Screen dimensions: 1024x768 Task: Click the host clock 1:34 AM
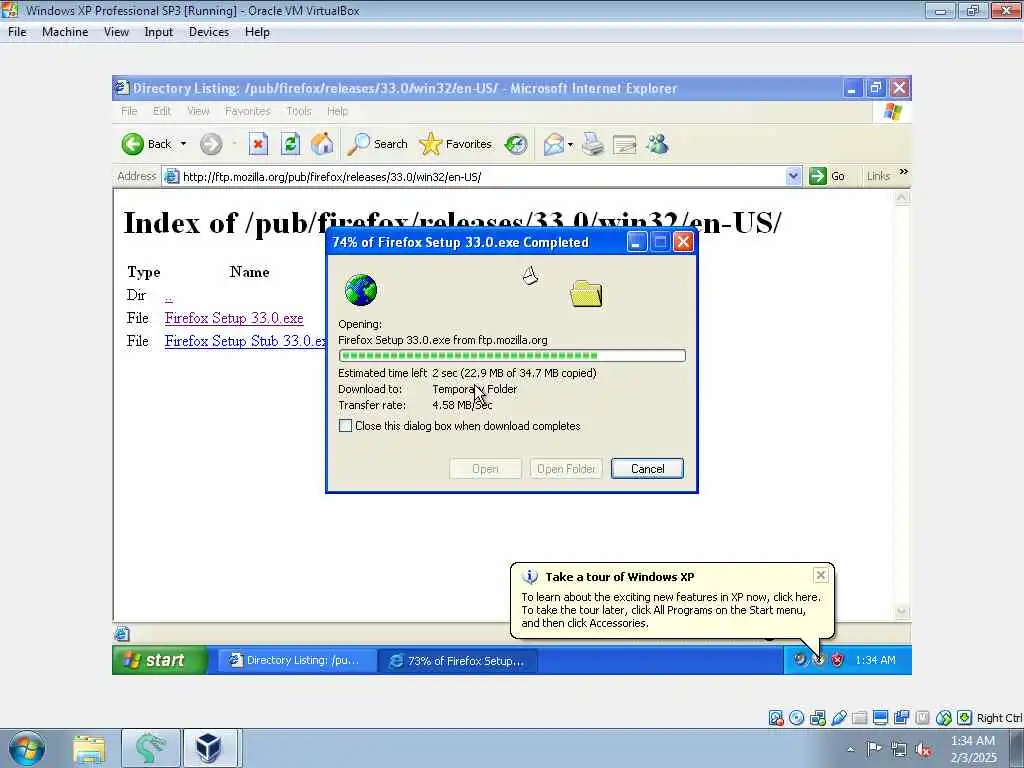pyautogui.click(x=972, y=741)
